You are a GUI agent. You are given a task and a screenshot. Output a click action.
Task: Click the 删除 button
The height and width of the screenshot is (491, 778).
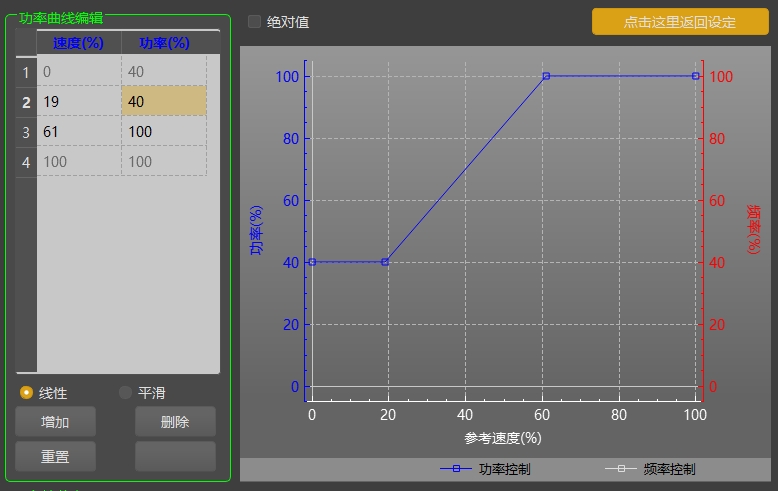[x=175, y=422]
